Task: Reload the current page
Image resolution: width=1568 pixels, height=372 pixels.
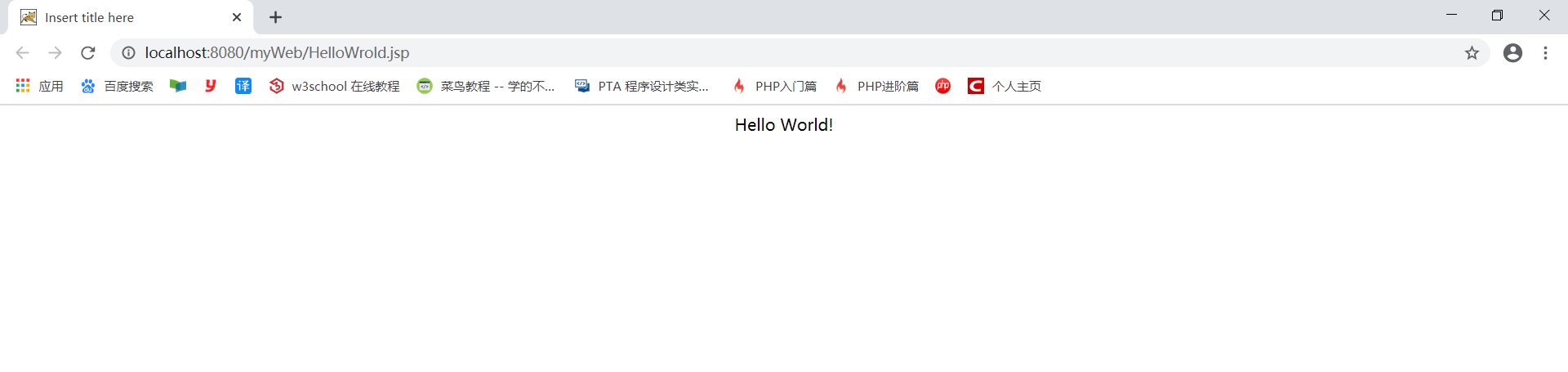Action: click(88, 53)
